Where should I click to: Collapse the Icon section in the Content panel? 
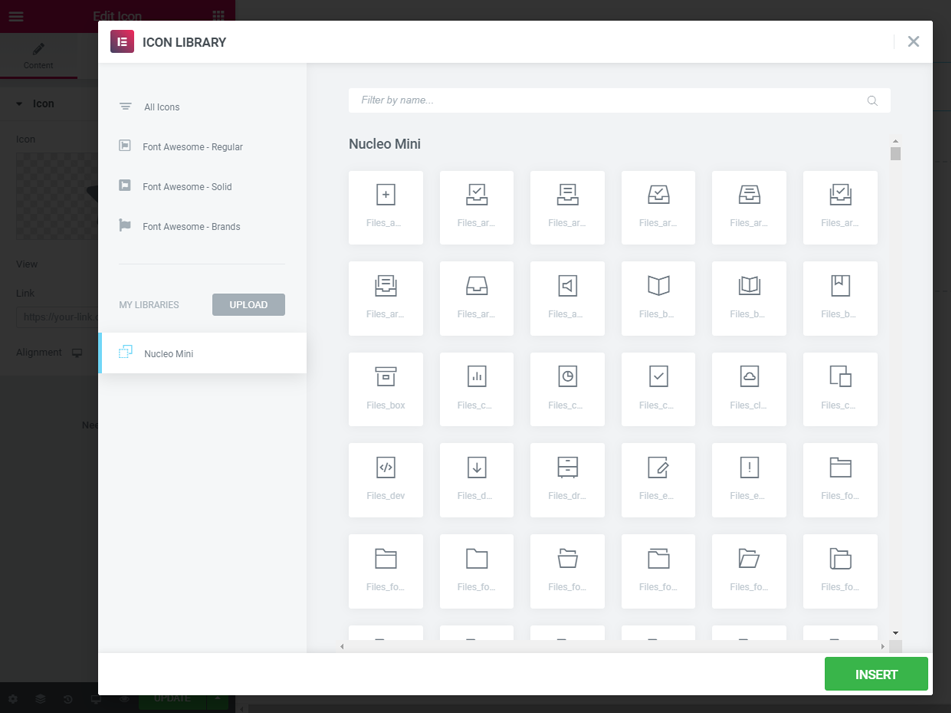(40, 103)
